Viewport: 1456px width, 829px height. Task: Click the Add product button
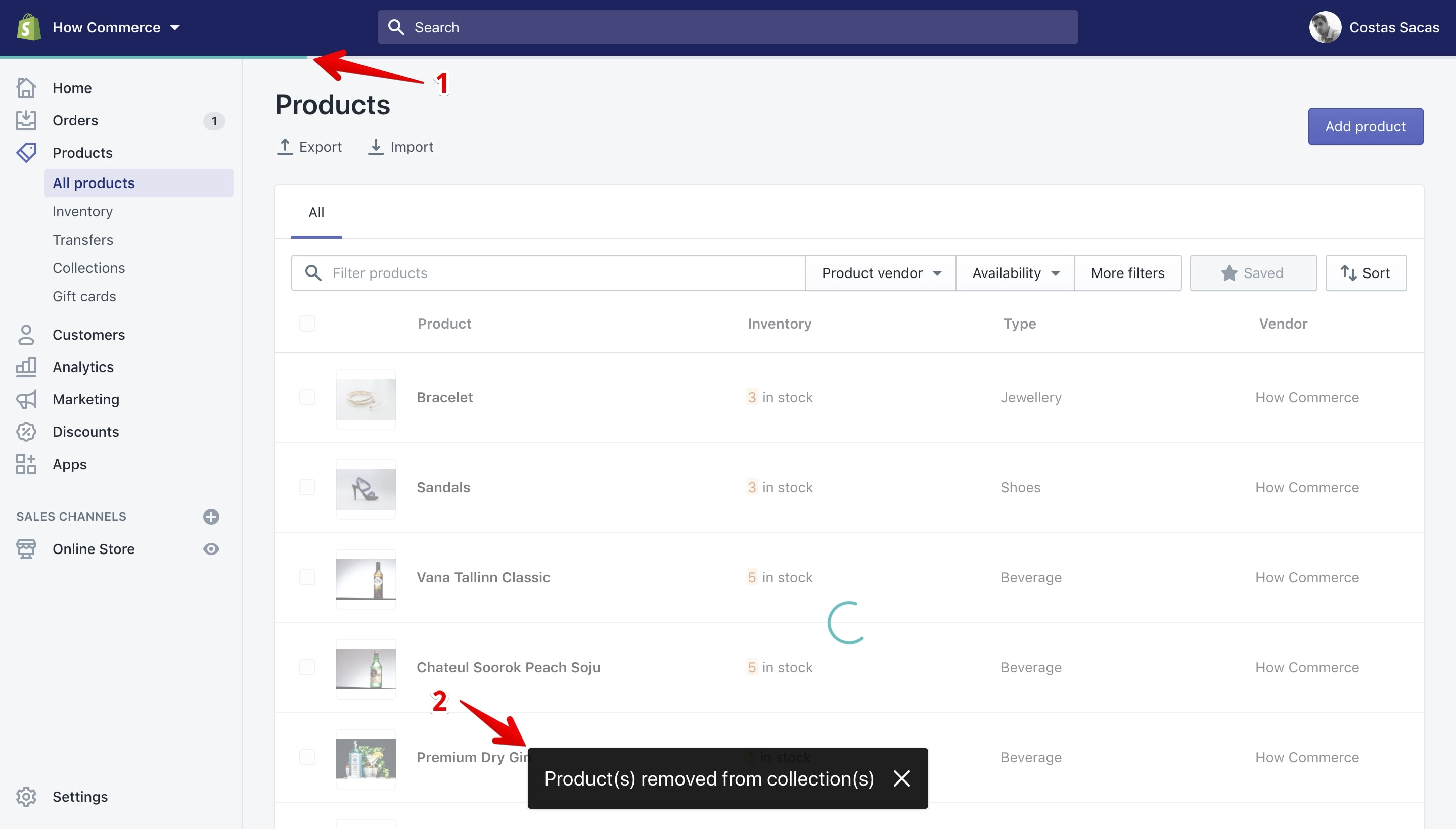[x=1366, y=126]
